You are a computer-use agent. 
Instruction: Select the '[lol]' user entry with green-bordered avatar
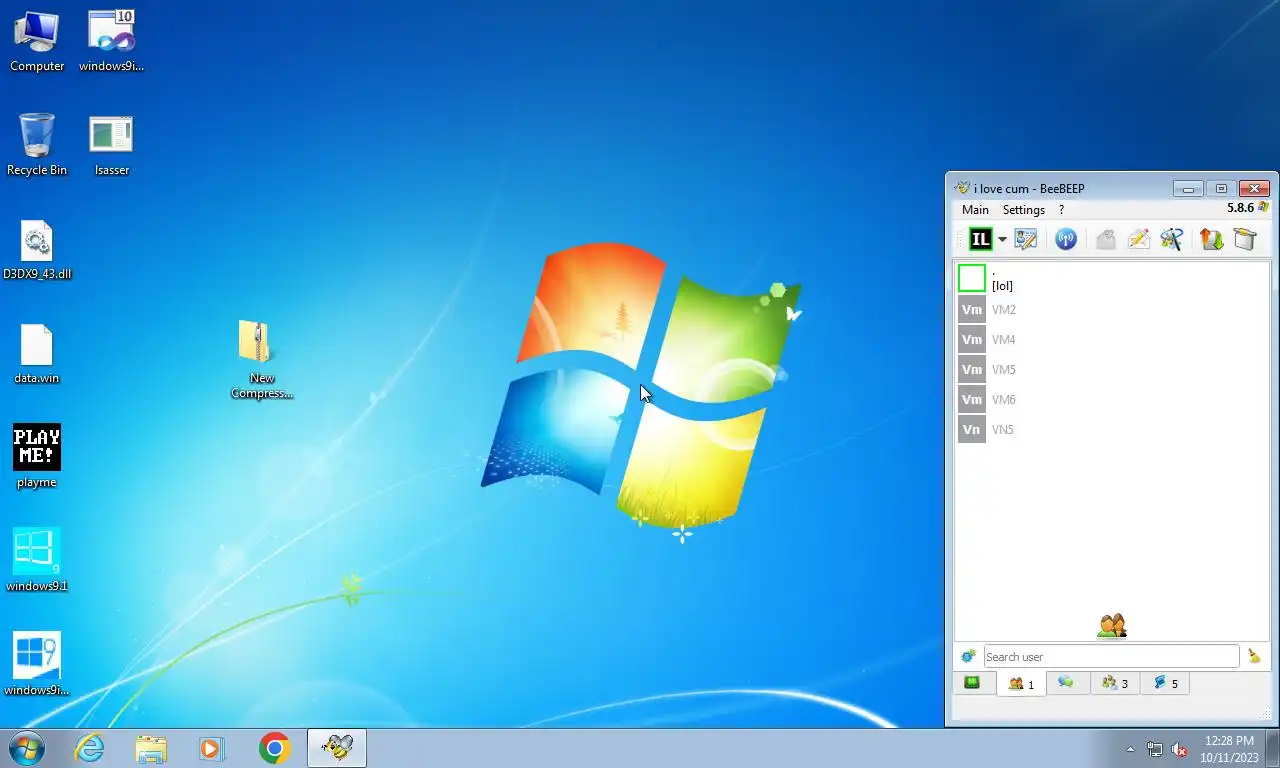1111,278
